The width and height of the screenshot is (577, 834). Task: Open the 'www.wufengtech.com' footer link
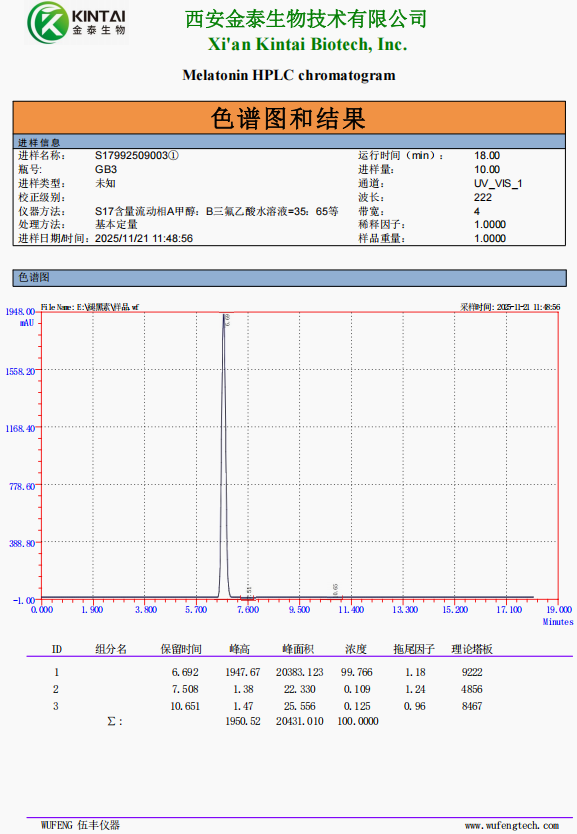click(x=512, y=825)
